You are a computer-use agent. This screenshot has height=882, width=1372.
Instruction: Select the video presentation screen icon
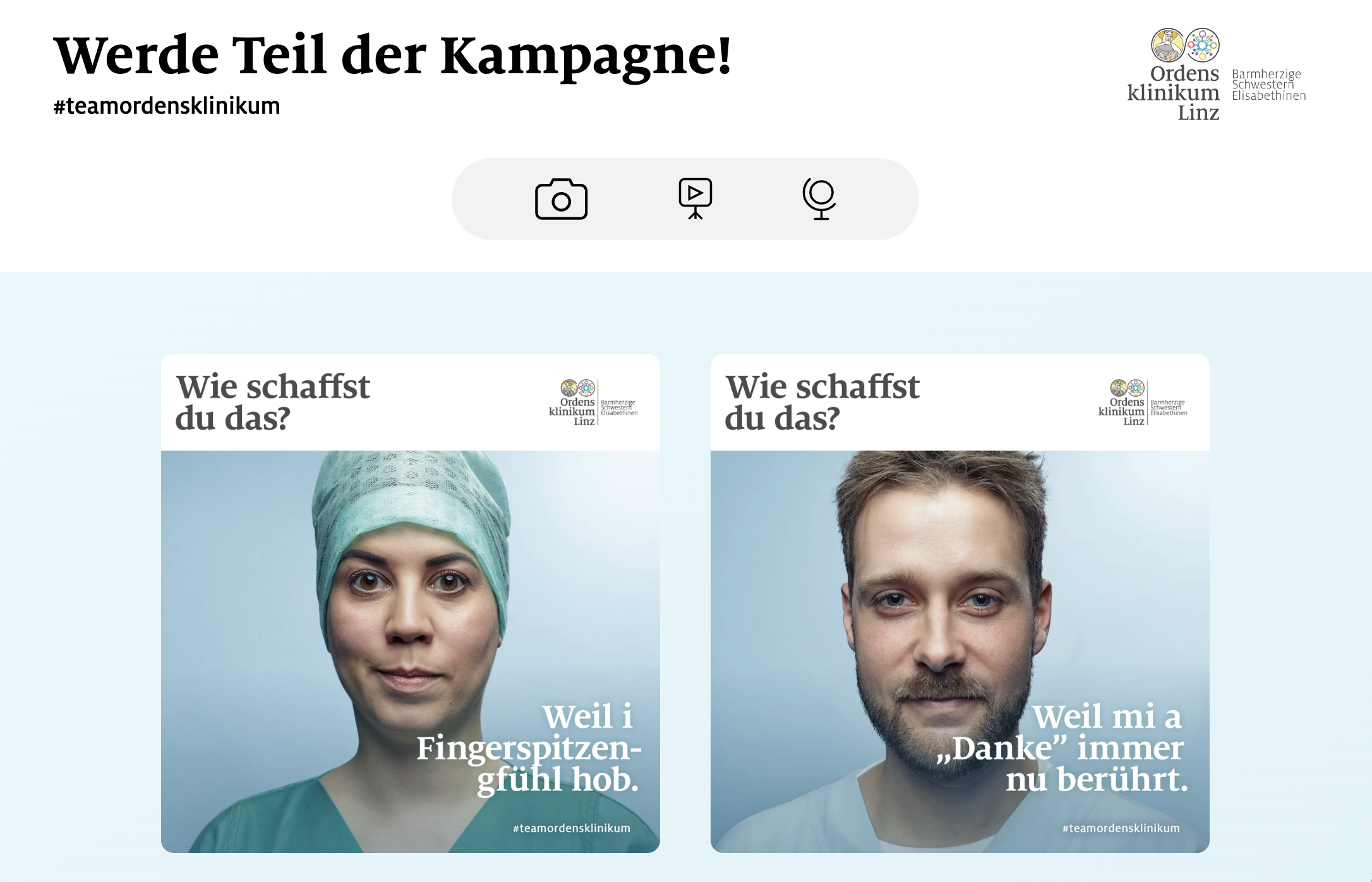click(695, 199)
